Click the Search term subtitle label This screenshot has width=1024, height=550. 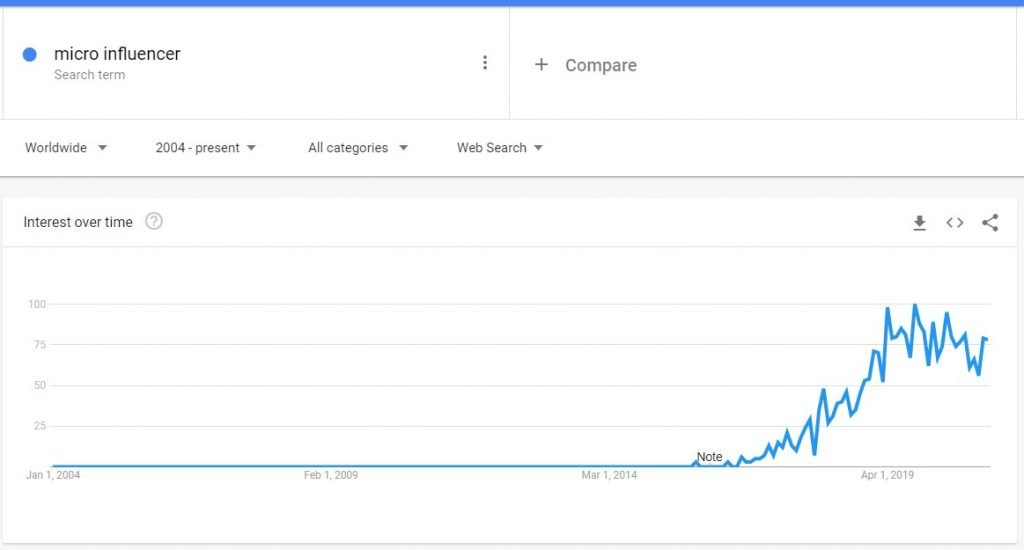pyautogui.click(x=89, y=74)
